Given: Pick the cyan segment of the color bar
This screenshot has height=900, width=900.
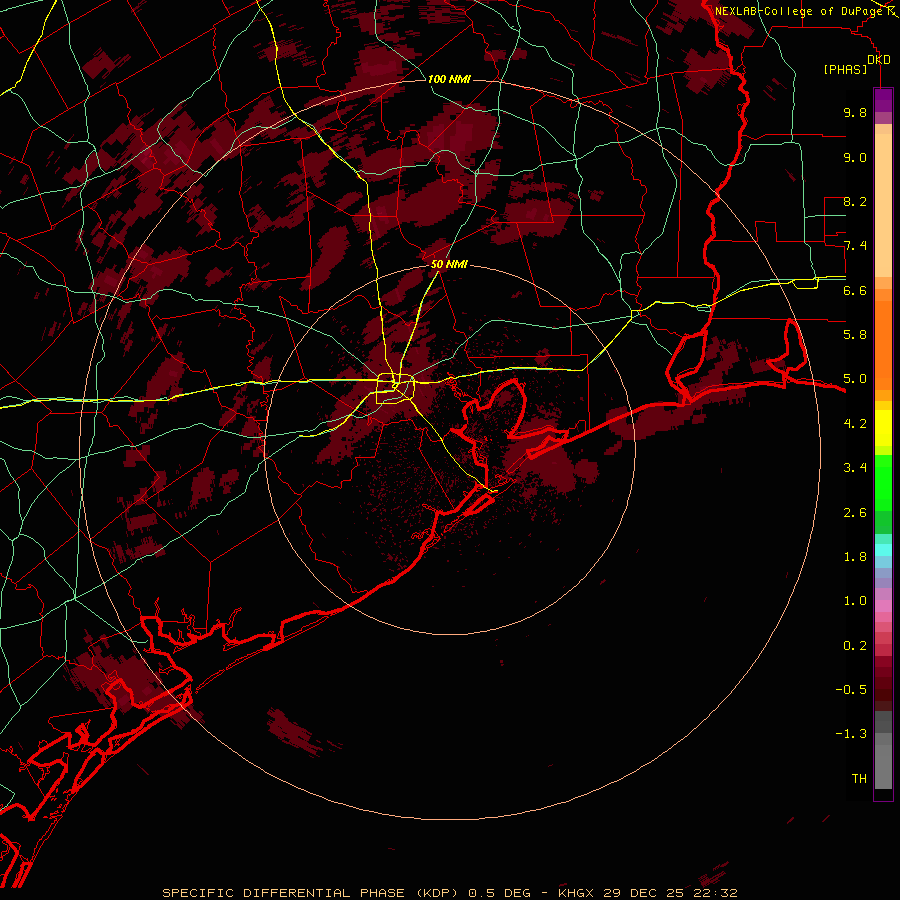Looking at the screenshot, I should pos(883,550).
